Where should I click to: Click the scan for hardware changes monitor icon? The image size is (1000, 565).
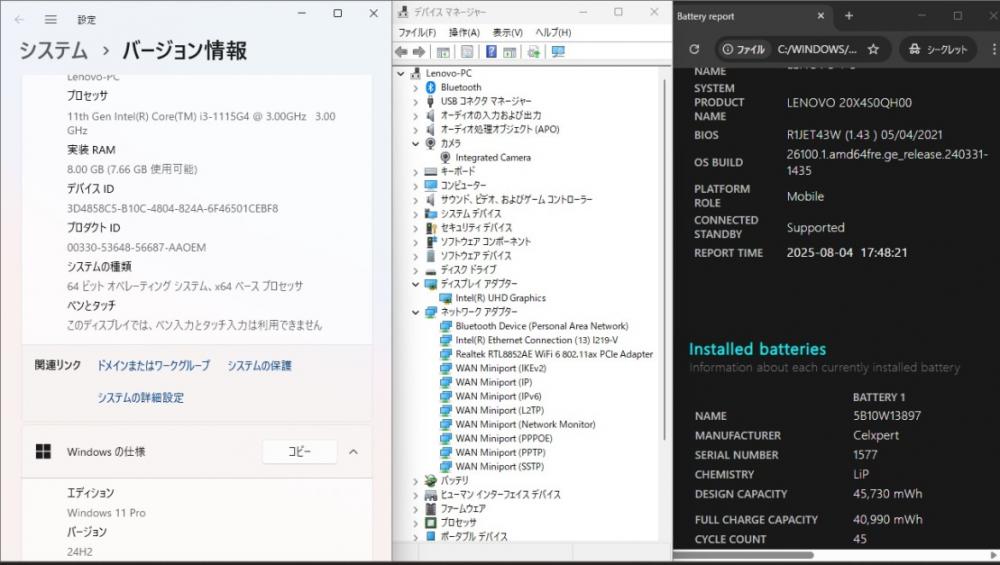558,52
